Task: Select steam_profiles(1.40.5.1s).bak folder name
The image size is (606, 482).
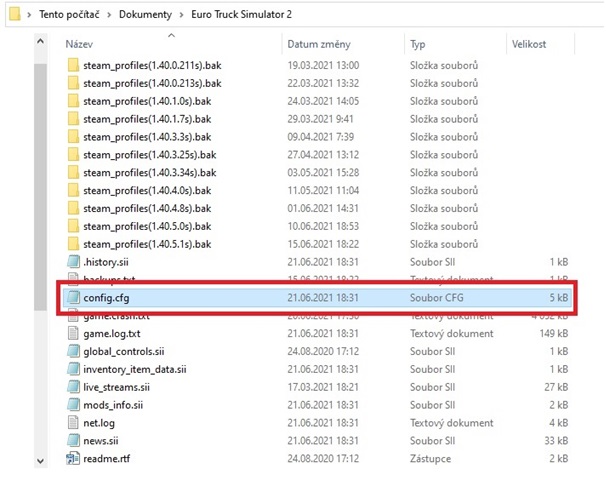Action: [147, 244]
